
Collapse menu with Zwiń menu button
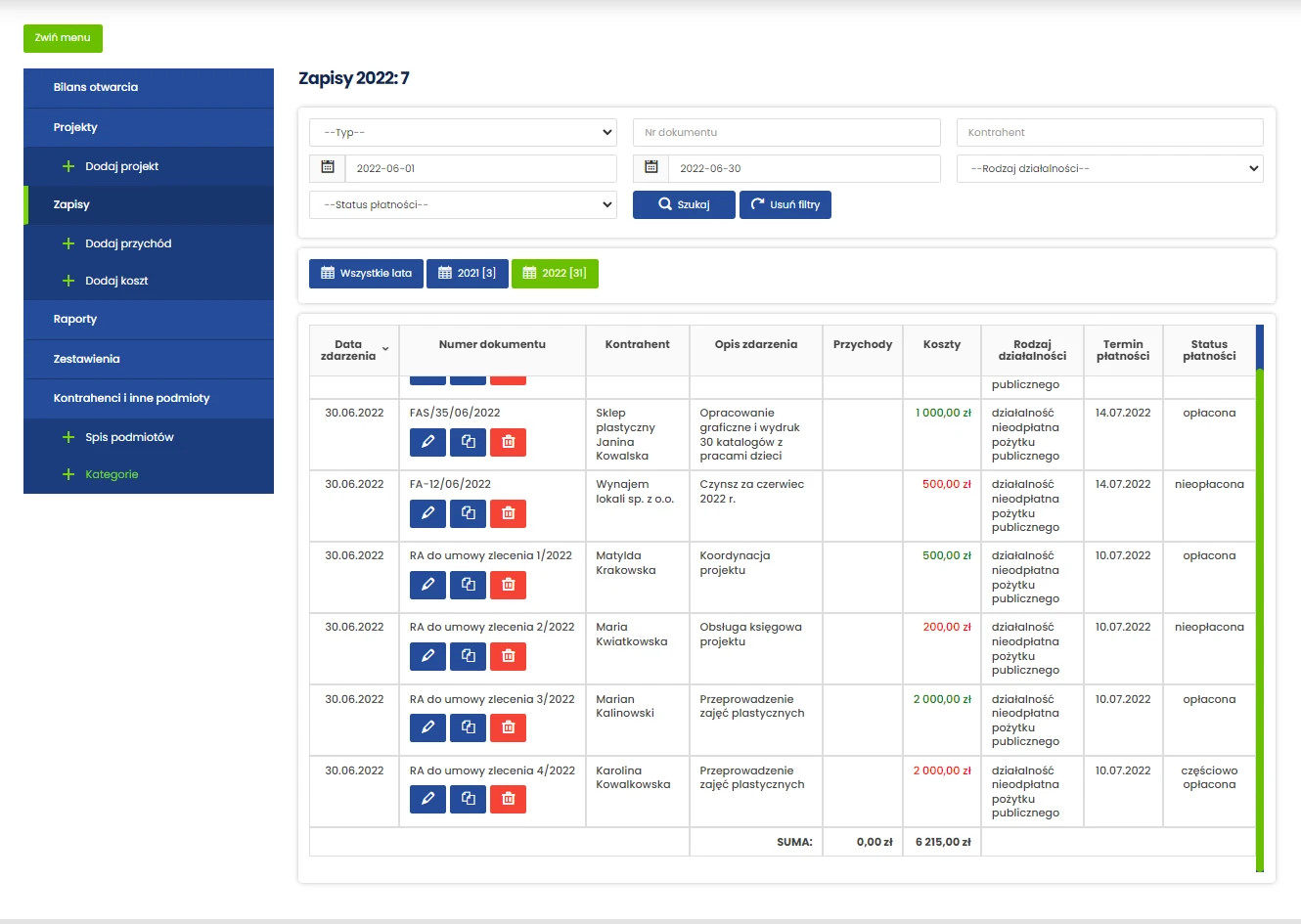pos(63,38)
